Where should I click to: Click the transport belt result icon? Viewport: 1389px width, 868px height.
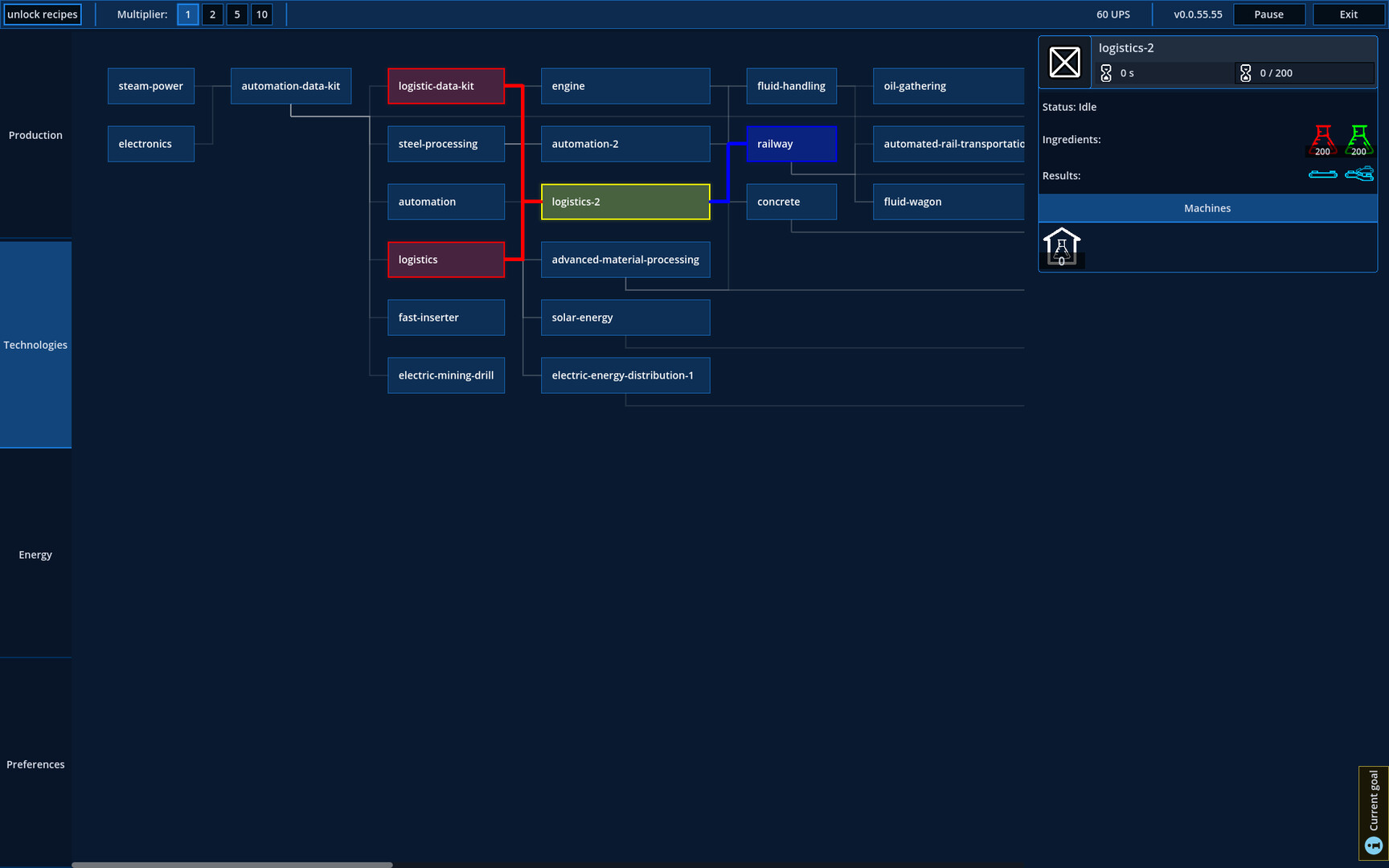(x=1323, y=174)
